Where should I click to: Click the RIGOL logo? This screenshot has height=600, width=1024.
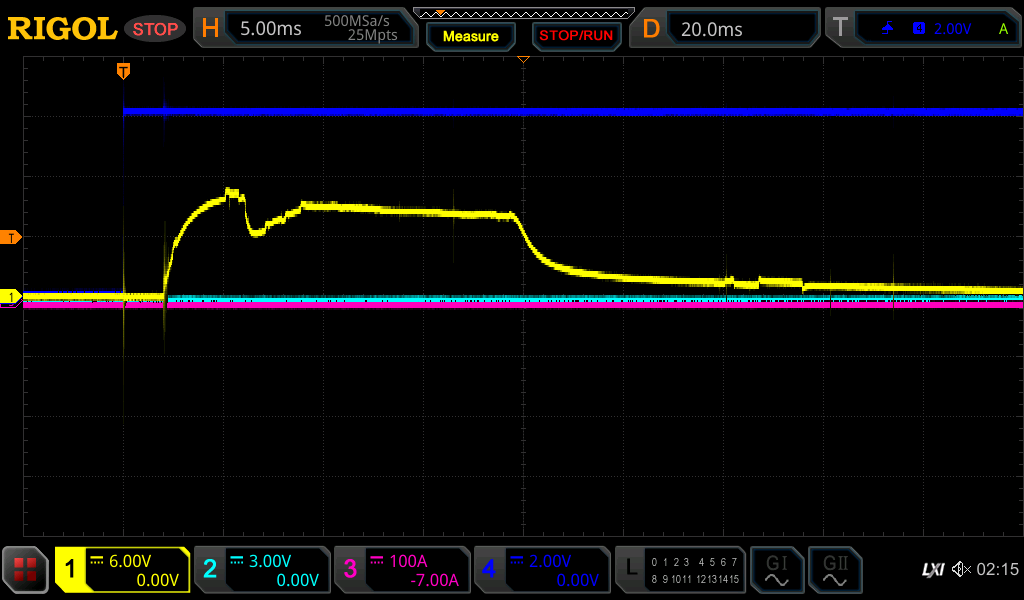(62, 29)
